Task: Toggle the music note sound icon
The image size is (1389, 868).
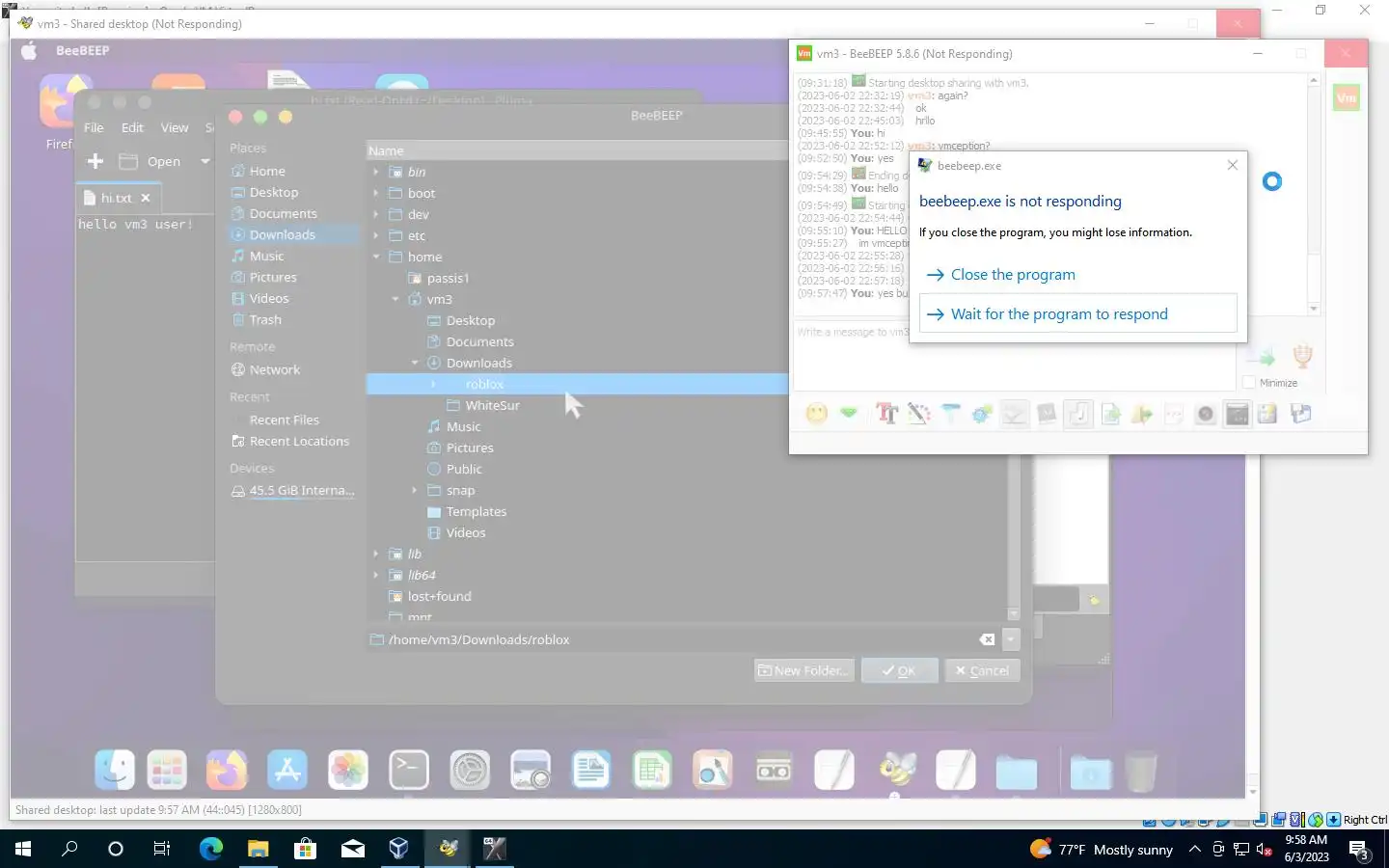Action: (x=1078, y=414)
